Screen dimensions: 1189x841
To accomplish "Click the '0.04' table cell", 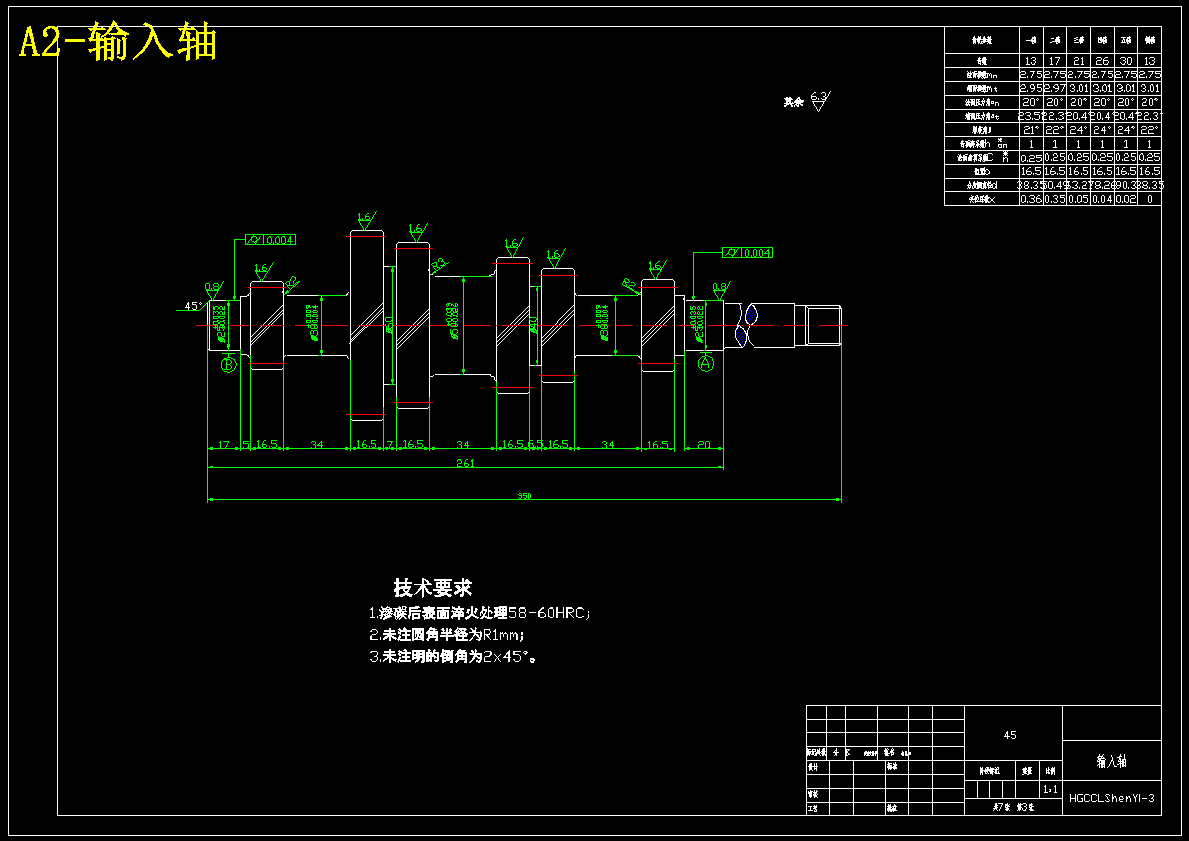I will tap(1103, 199).
